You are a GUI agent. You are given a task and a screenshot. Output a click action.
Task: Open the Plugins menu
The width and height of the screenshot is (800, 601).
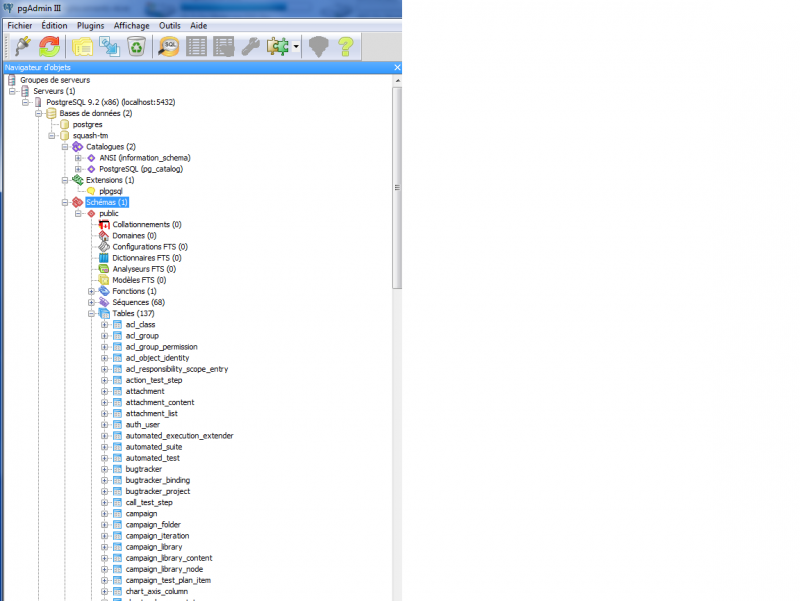(90, 26)
